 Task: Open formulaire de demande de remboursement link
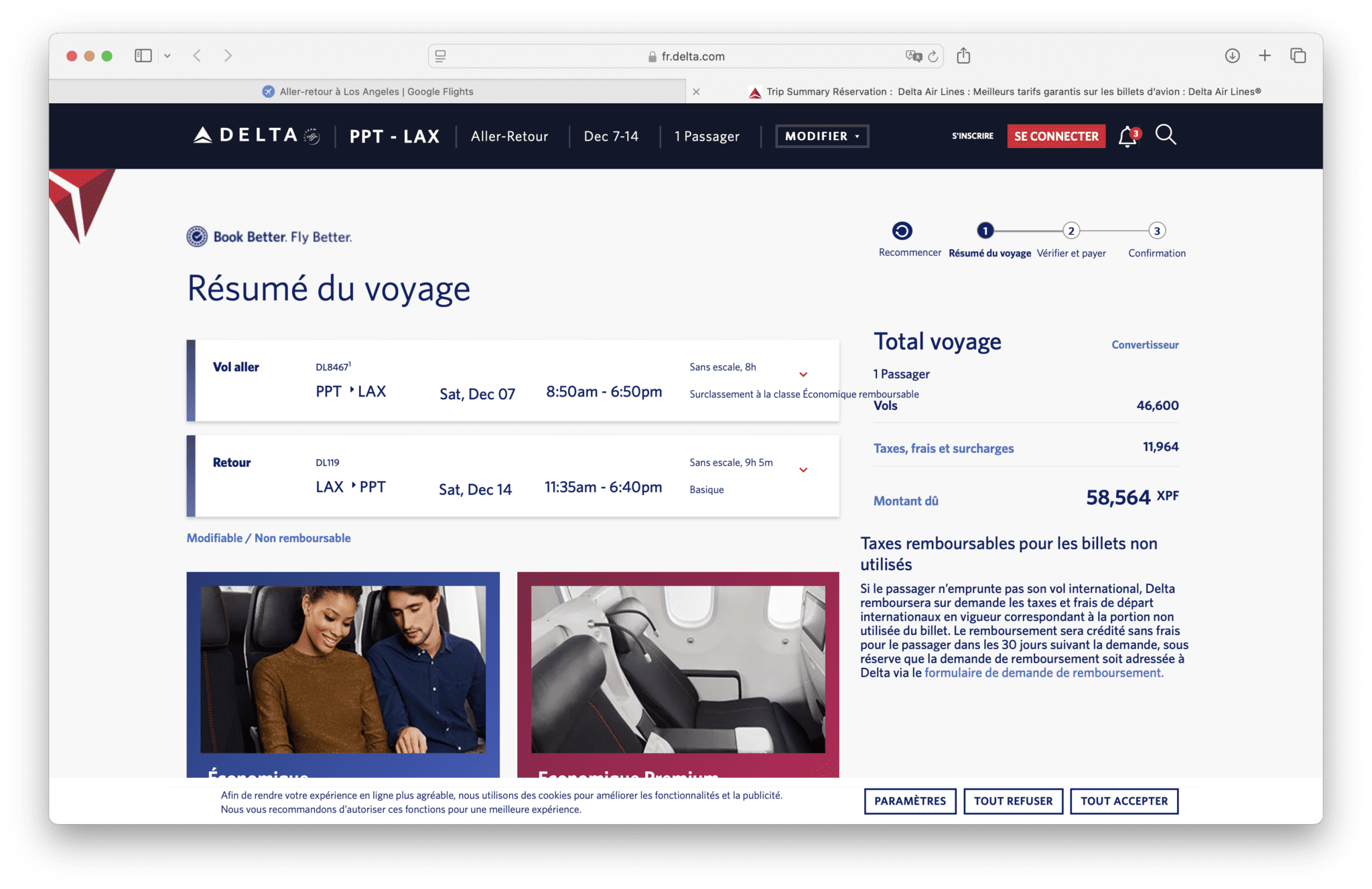point(1044,673)
